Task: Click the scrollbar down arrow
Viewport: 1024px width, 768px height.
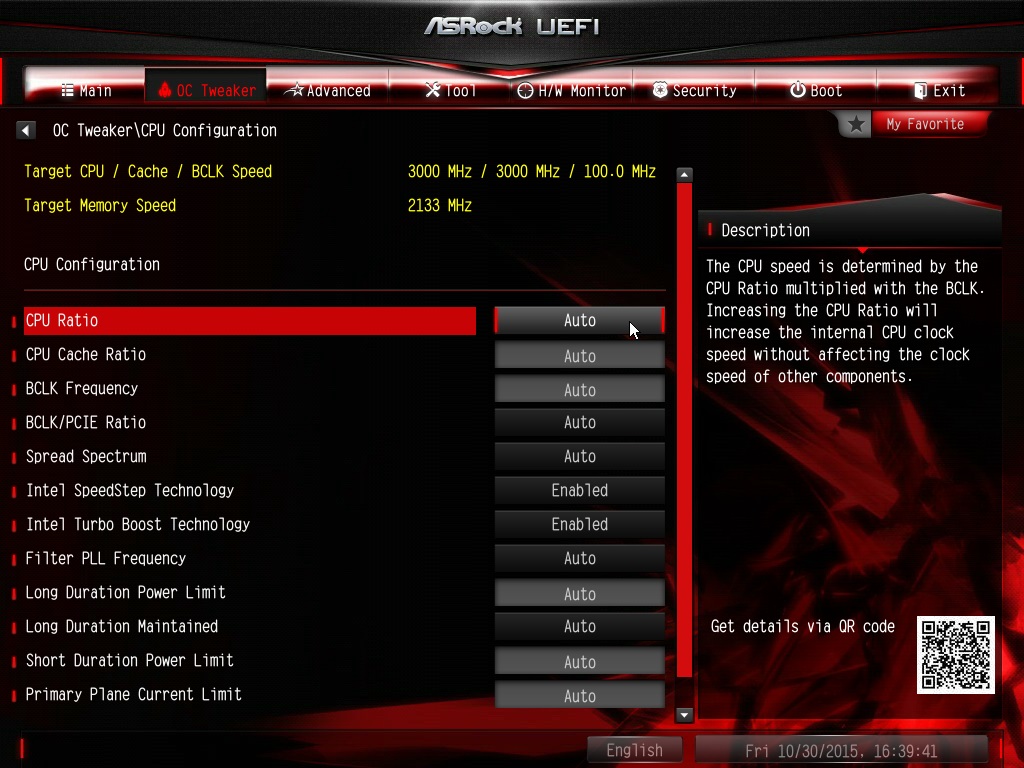Action: 684,714
